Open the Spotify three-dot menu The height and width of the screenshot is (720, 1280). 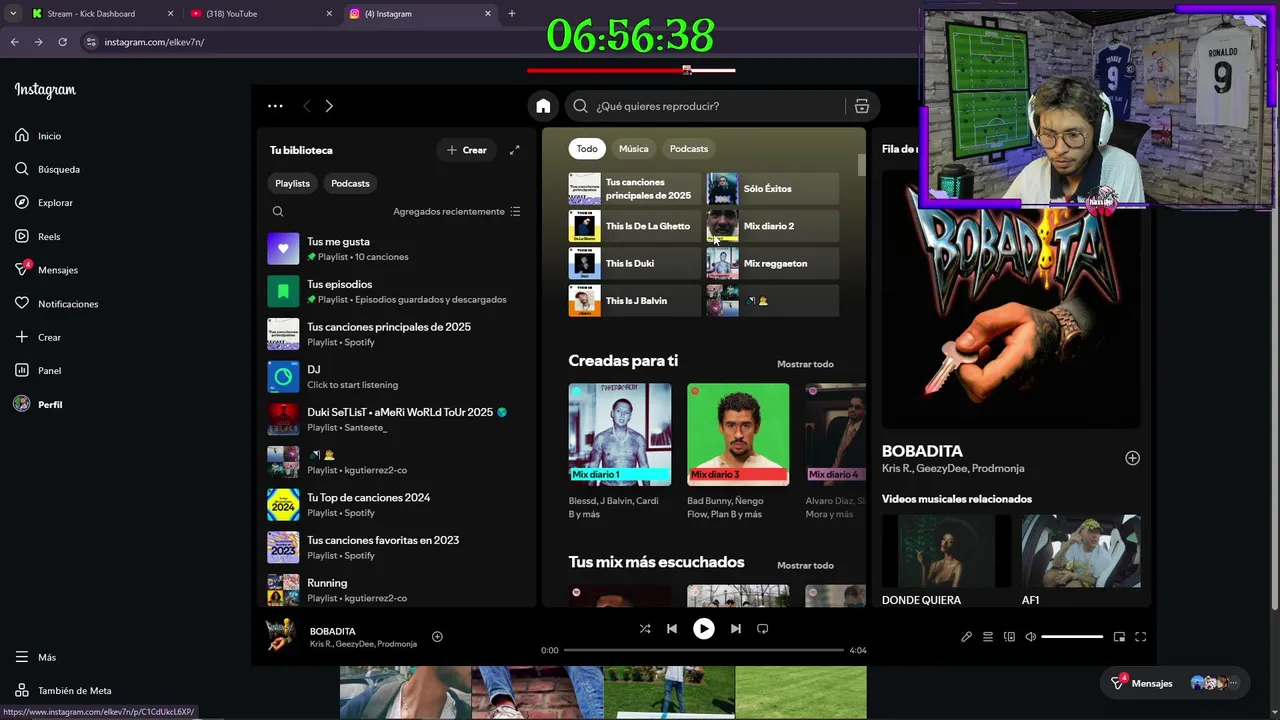click(275, 106)
